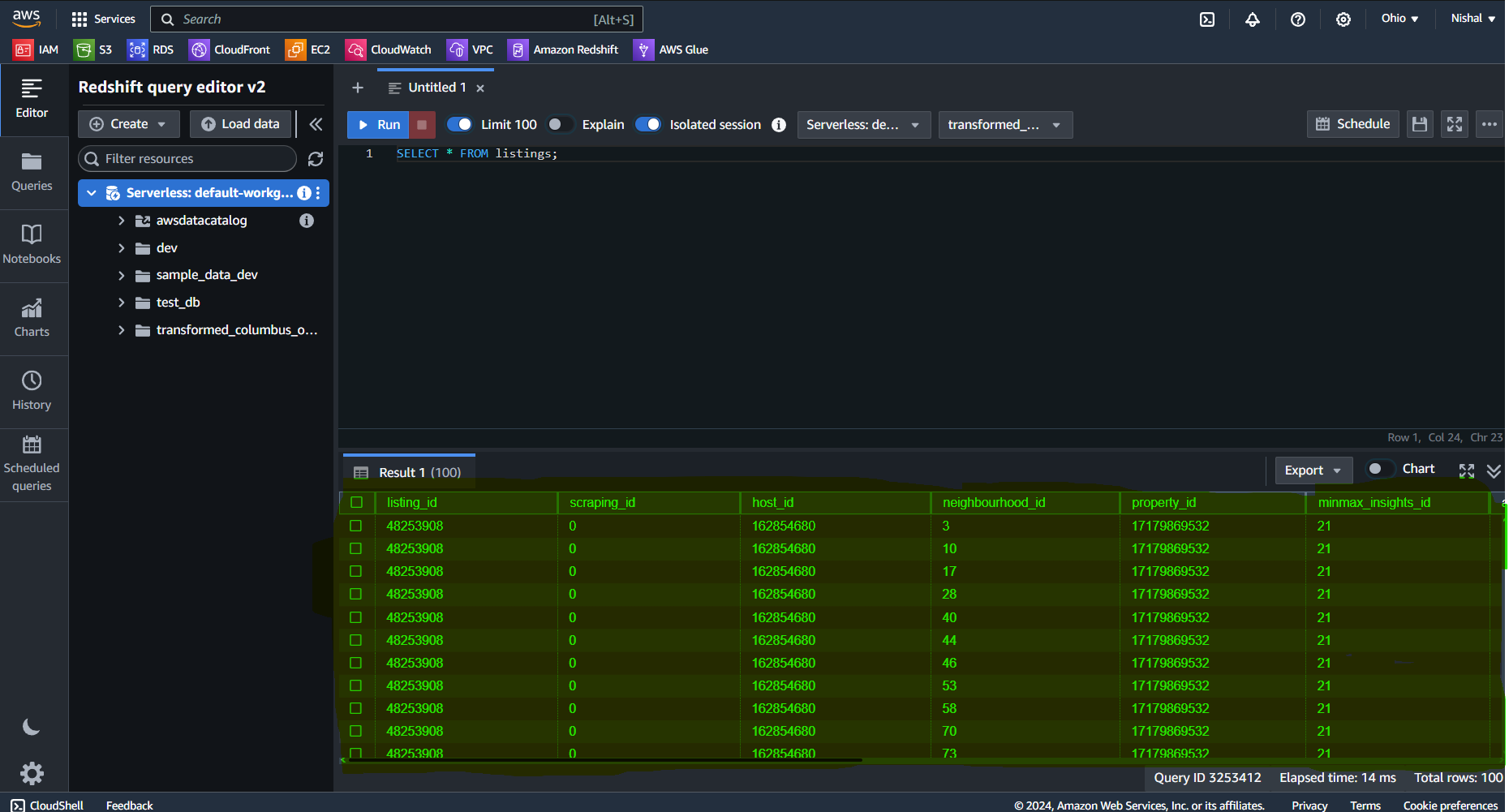Open CloudWatch service shortcut
The image size is (1509, 812).
click(x=389, y=49)
